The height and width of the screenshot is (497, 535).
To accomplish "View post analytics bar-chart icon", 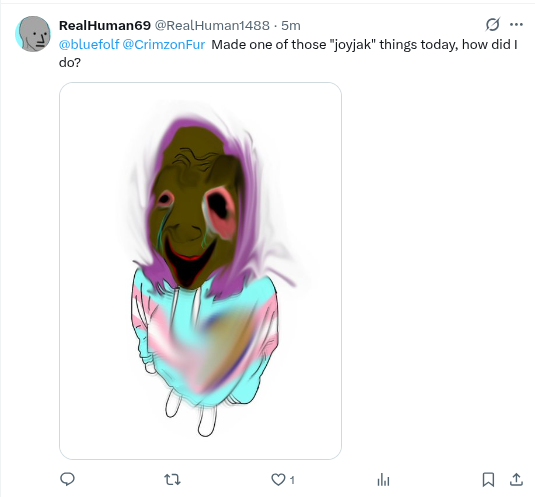I will (384, 480).
